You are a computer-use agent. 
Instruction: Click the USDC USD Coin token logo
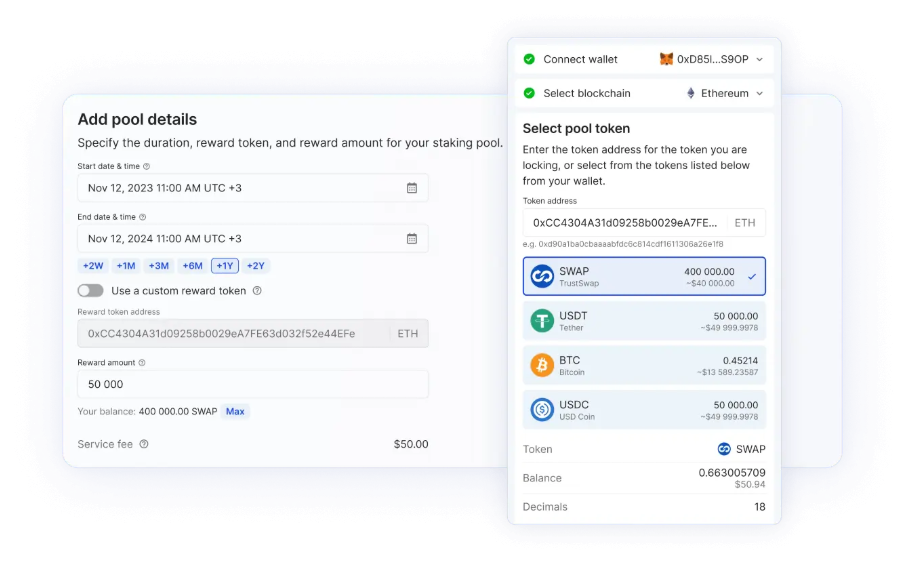542,410
